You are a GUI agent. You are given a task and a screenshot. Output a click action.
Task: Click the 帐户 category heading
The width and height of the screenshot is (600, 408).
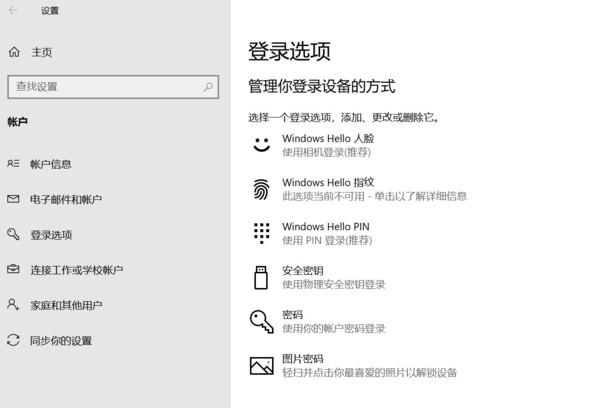pyautogui.click(x=17, y=122)
